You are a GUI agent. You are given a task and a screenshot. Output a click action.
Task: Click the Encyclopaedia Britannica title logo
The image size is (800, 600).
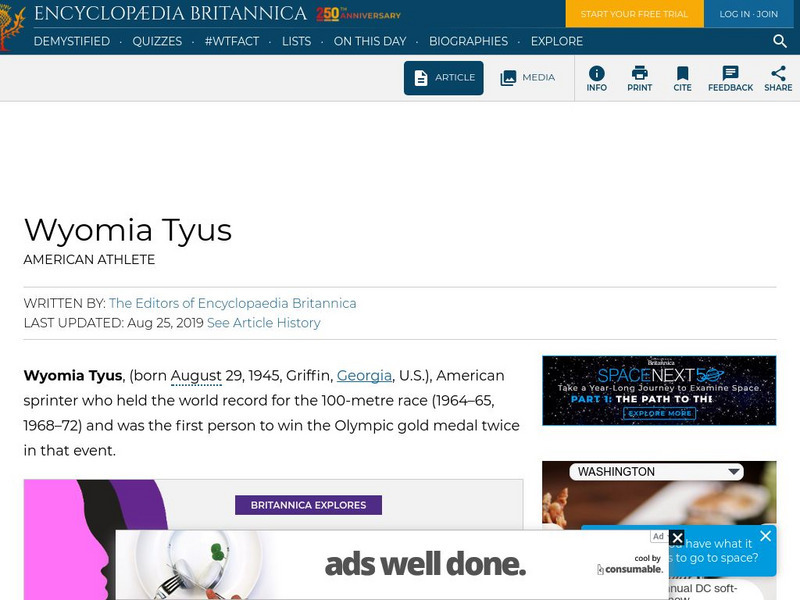(x=170, y=13)
